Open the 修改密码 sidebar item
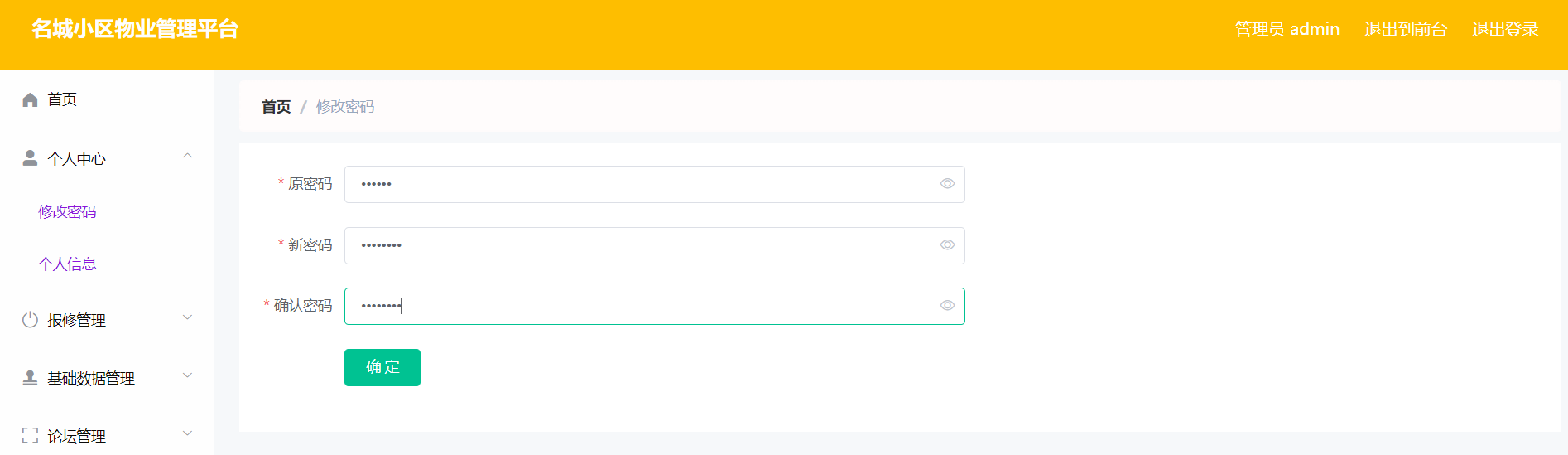This screenshot has height=455, width=1568. pos(67,212)
